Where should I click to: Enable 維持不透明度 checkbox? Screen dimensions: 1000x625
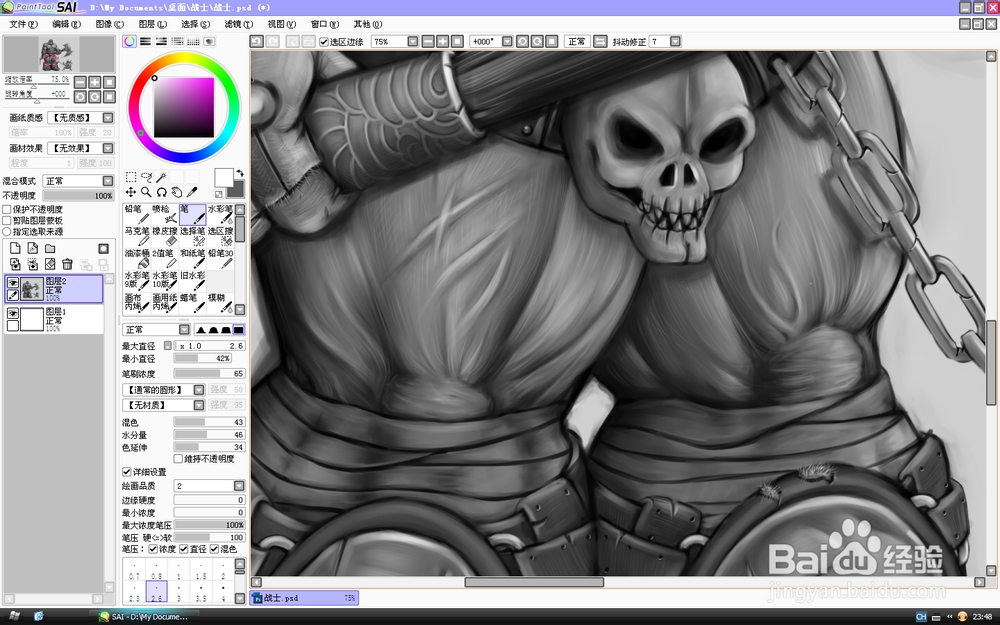click(x=179, y=459)
